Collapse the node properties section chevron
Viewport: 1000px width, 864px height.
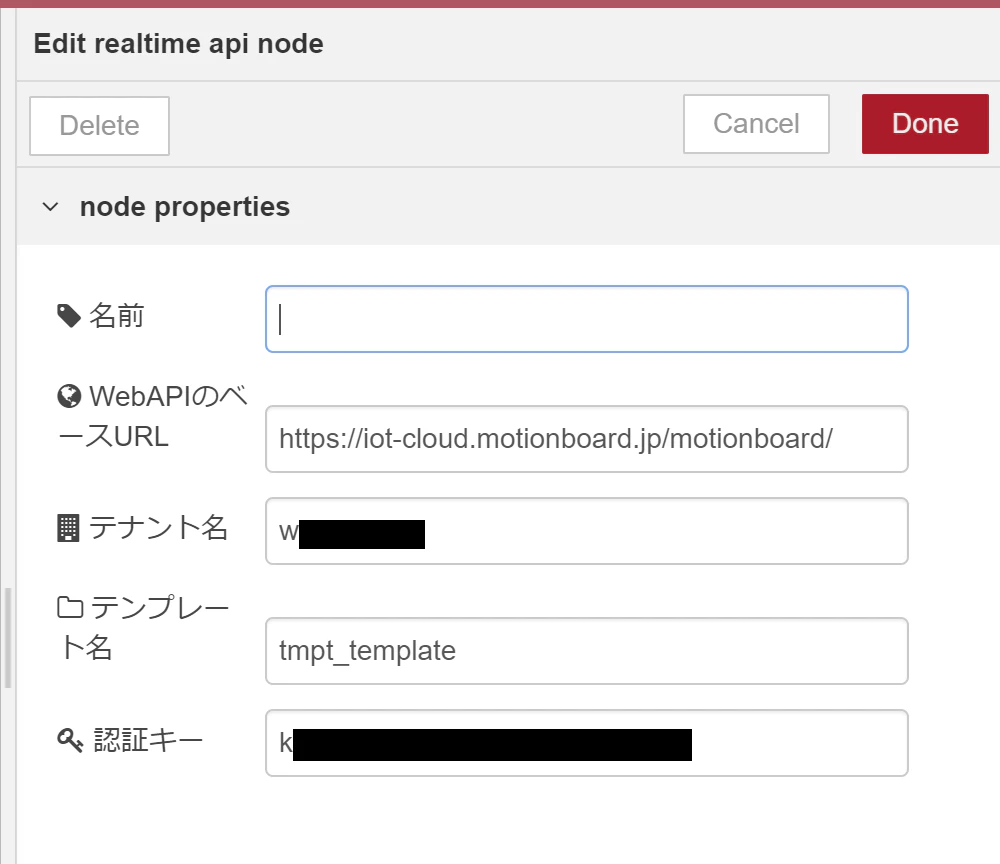[50, 207]
